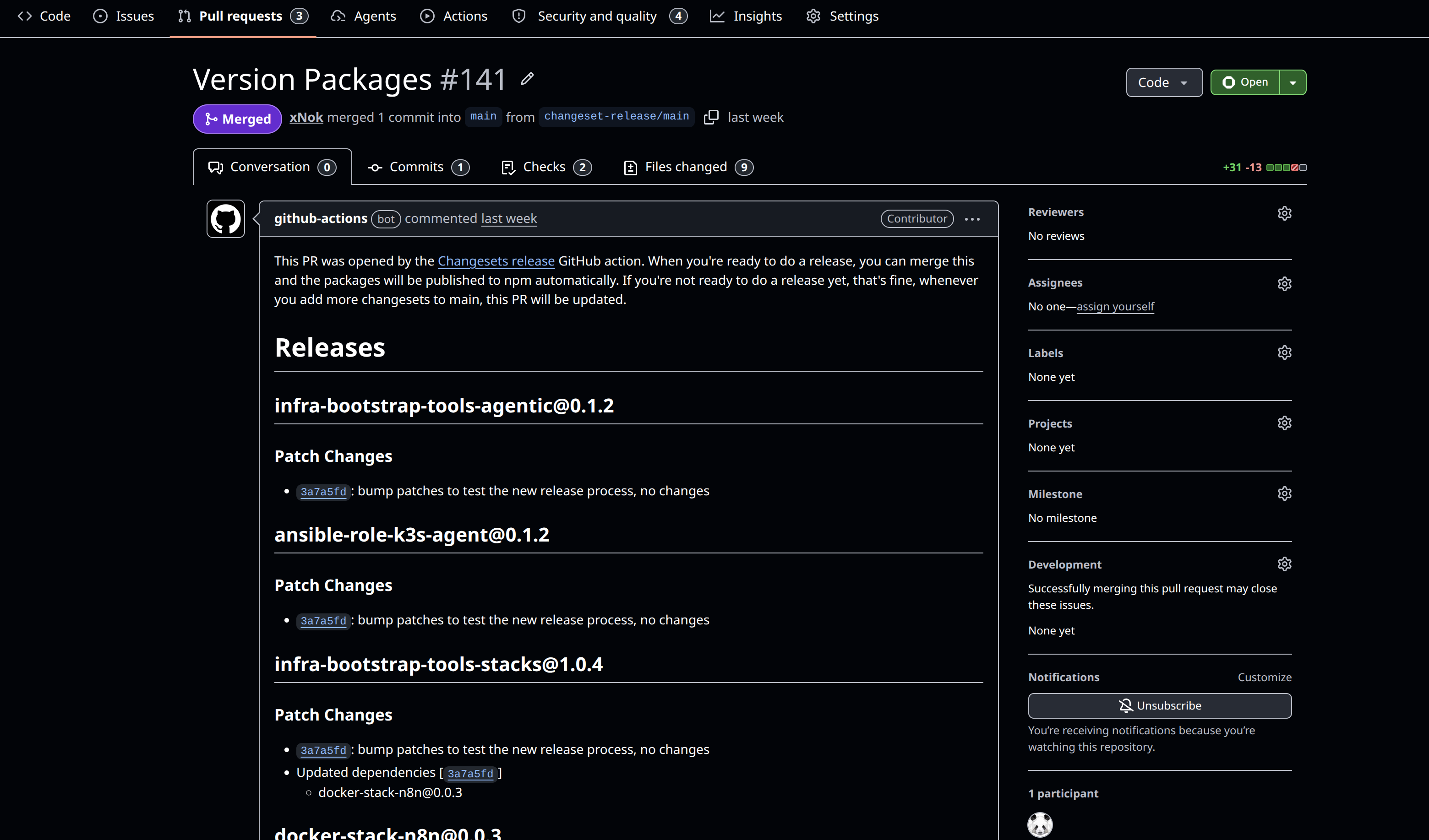
Task: Click the 'docker-stack-n8n@0.0.3' dependency list item
Action: click(390, 792)
